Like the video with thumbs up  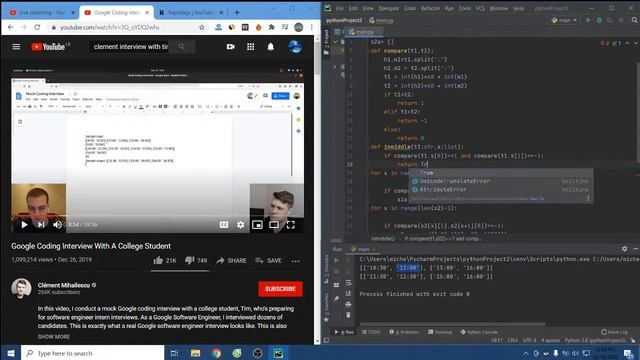[x=164, y=260]
